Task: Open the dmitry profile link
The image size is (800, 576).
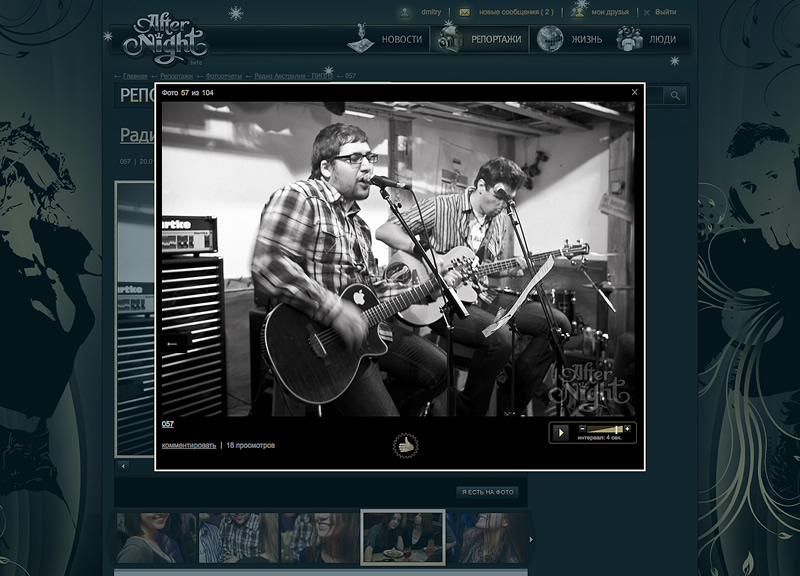Action: click(x=431, y=12)
